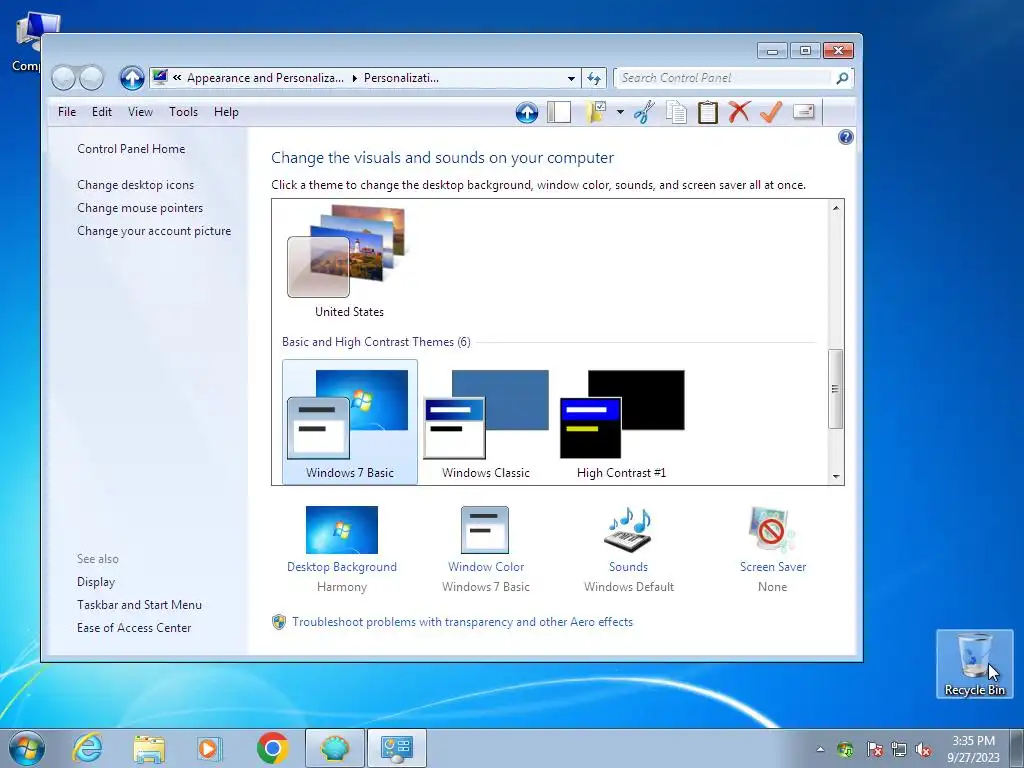This screenshot has width=1024, height=768.
Task: Go to Control Panel Home
Action: pos(131,149)
